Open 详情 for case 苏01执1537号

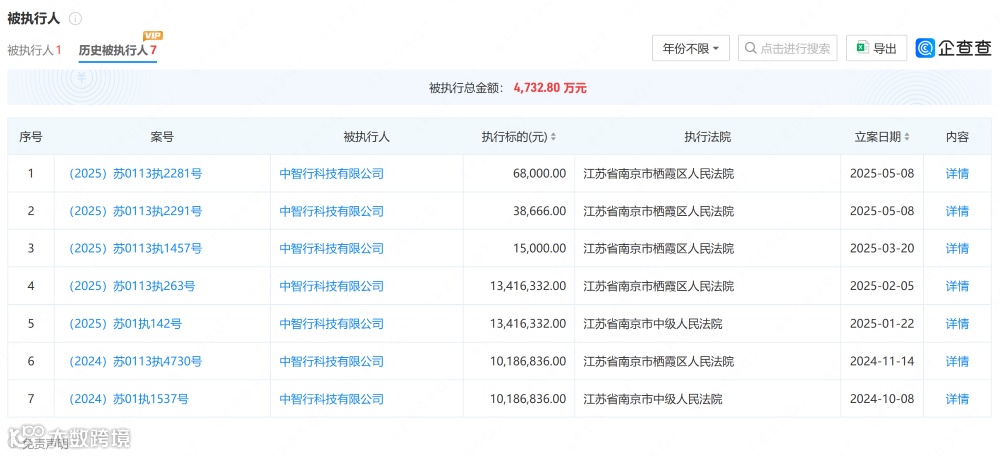pos(957,399)
